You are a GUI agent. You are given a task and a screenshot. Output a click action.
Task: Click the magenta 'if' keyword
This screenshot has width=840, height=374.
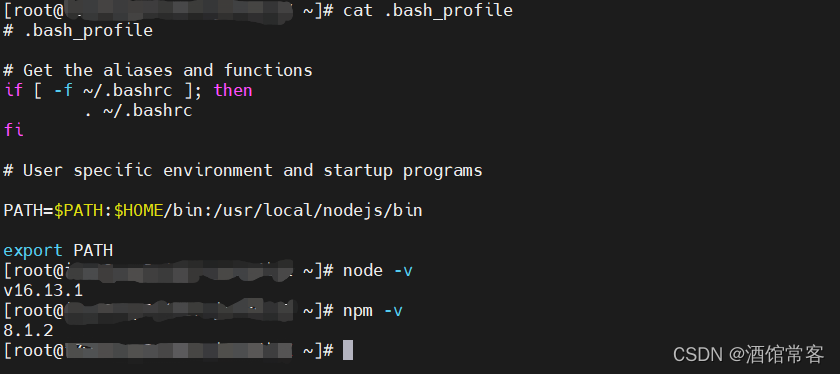[13, 90]
